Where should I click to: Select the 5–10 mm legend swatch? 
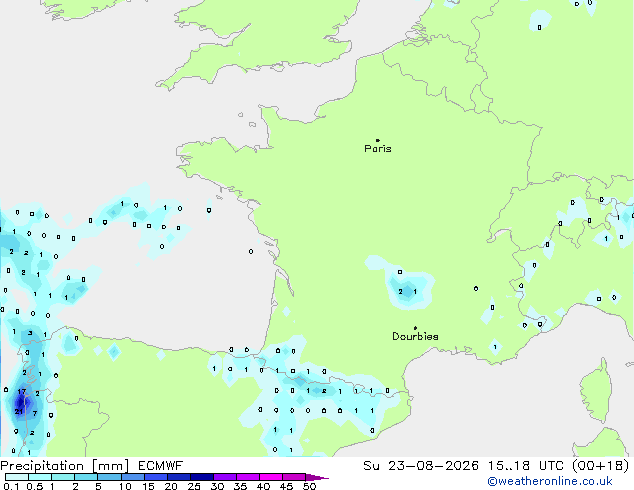[109, 477]
